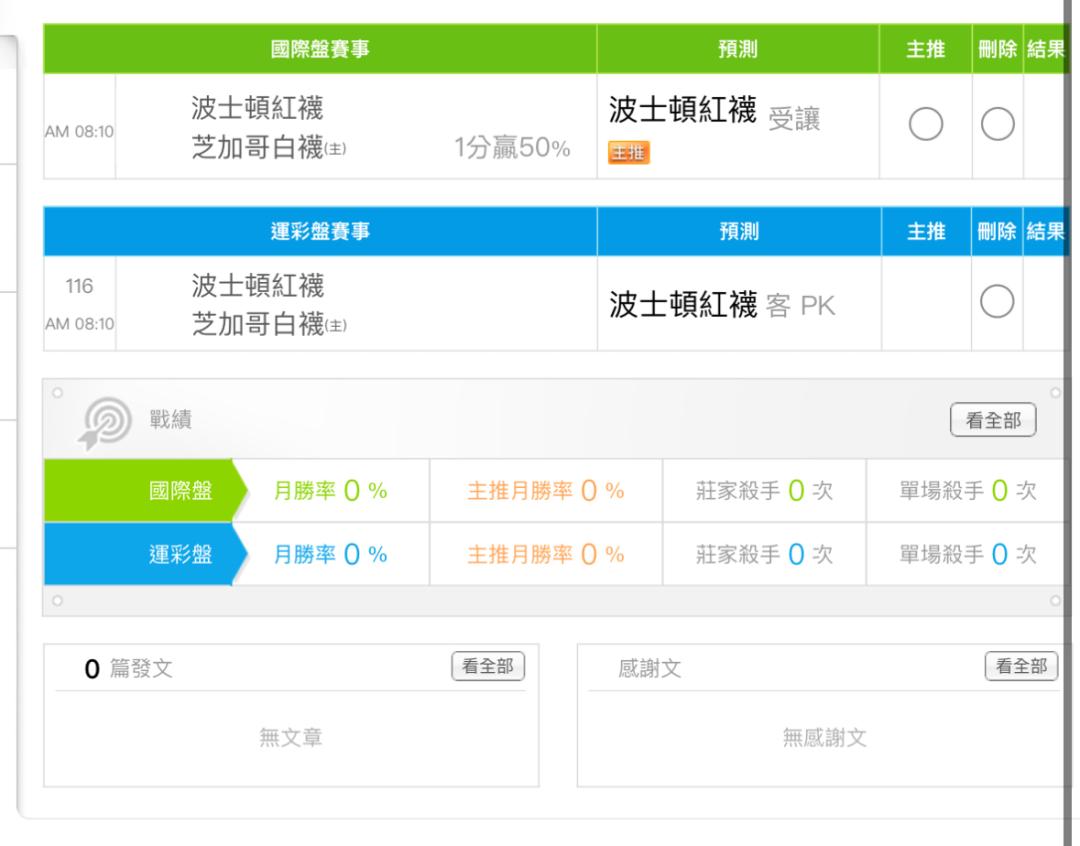Open the green 國際盤 tab
The image size is (1080, 846).
145,491
